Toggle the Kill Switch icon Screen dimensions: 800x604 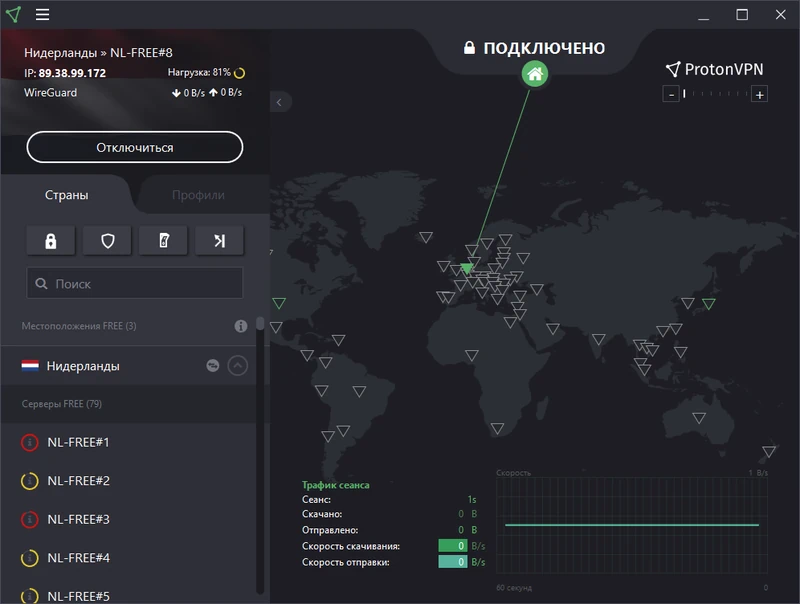218,240
